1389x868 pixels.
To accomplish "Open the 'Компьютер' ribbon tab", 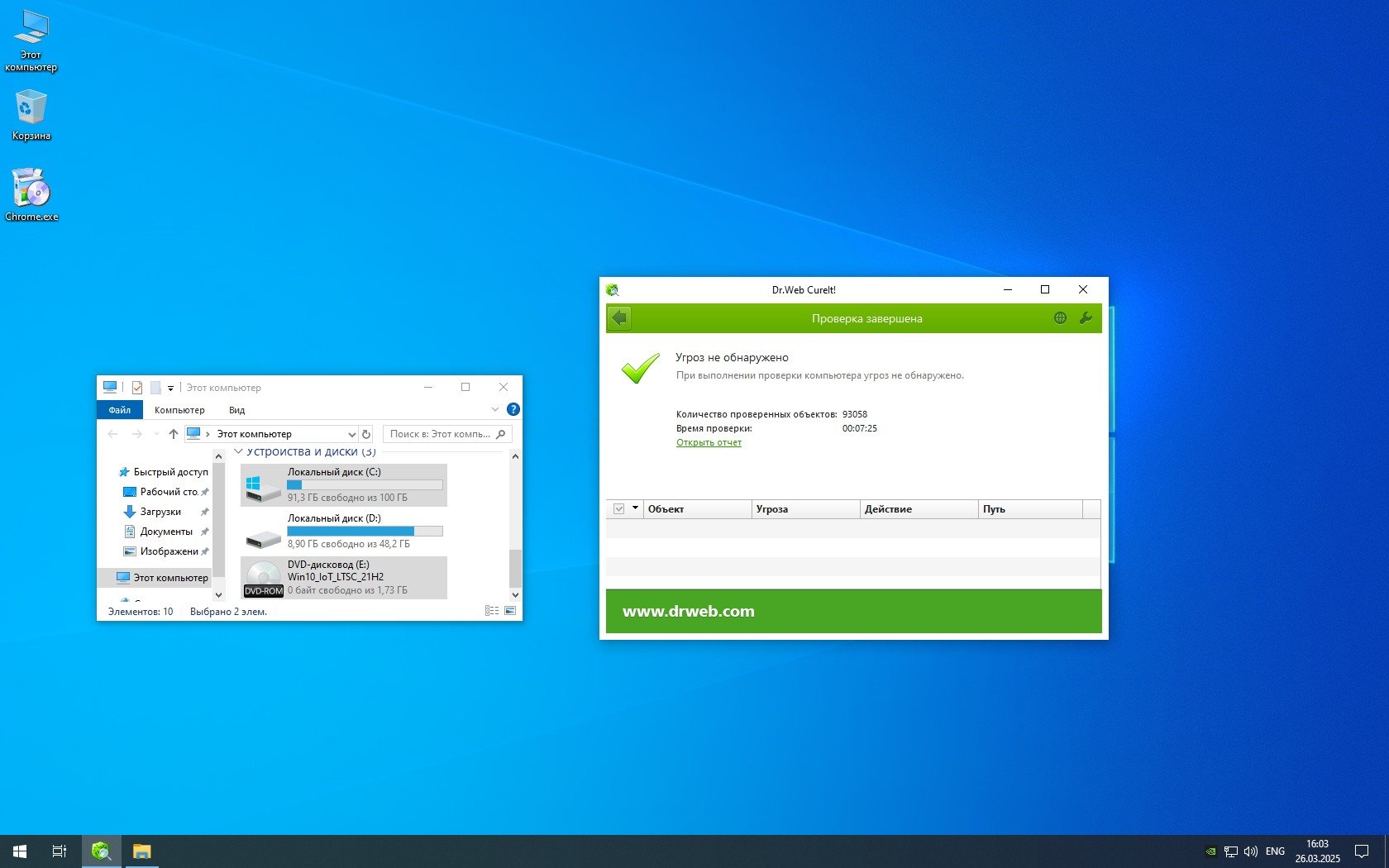I will 179,410.
